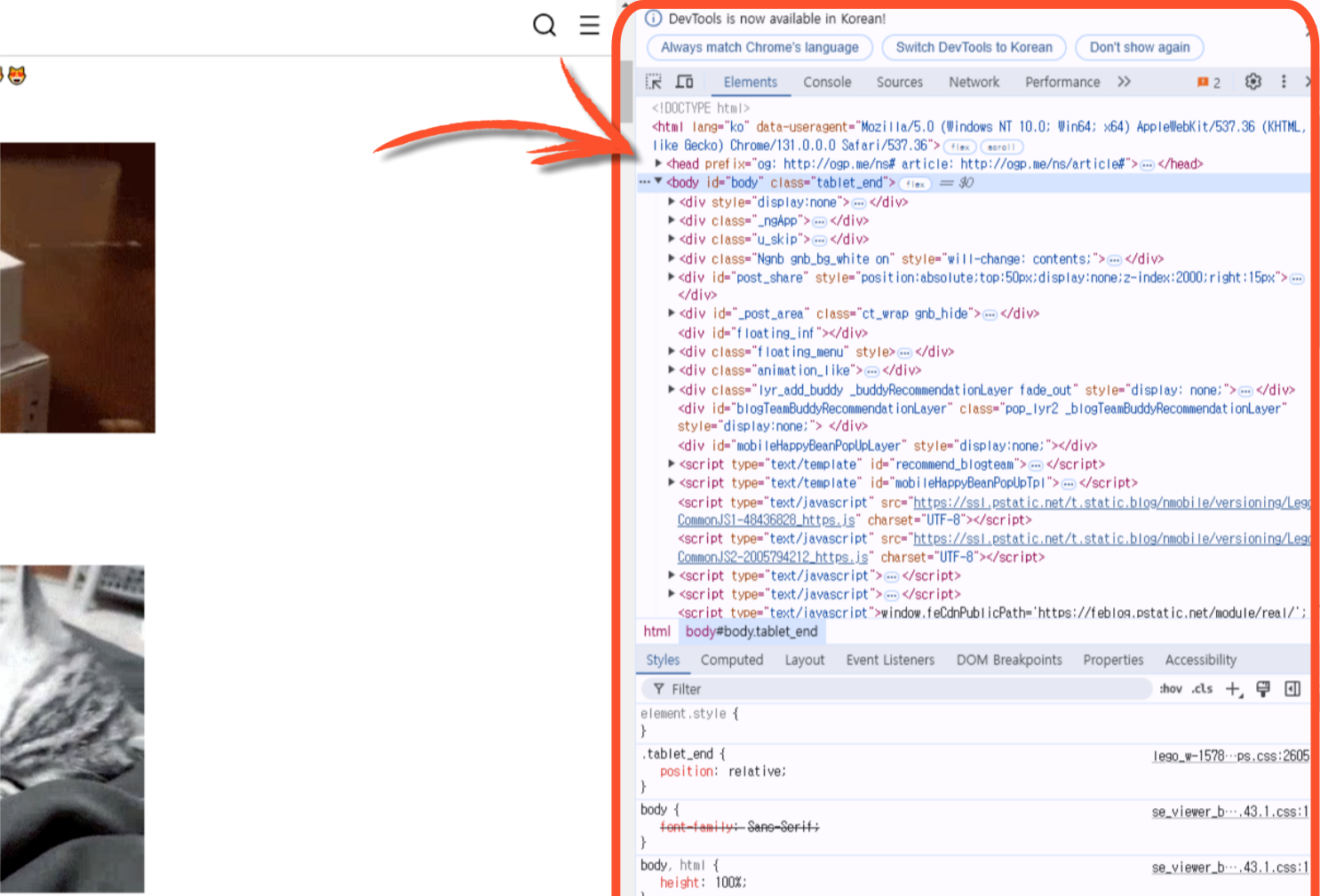The image size is (1320, 896).
Task: Open the Network tab
Action: coord(974,82)
